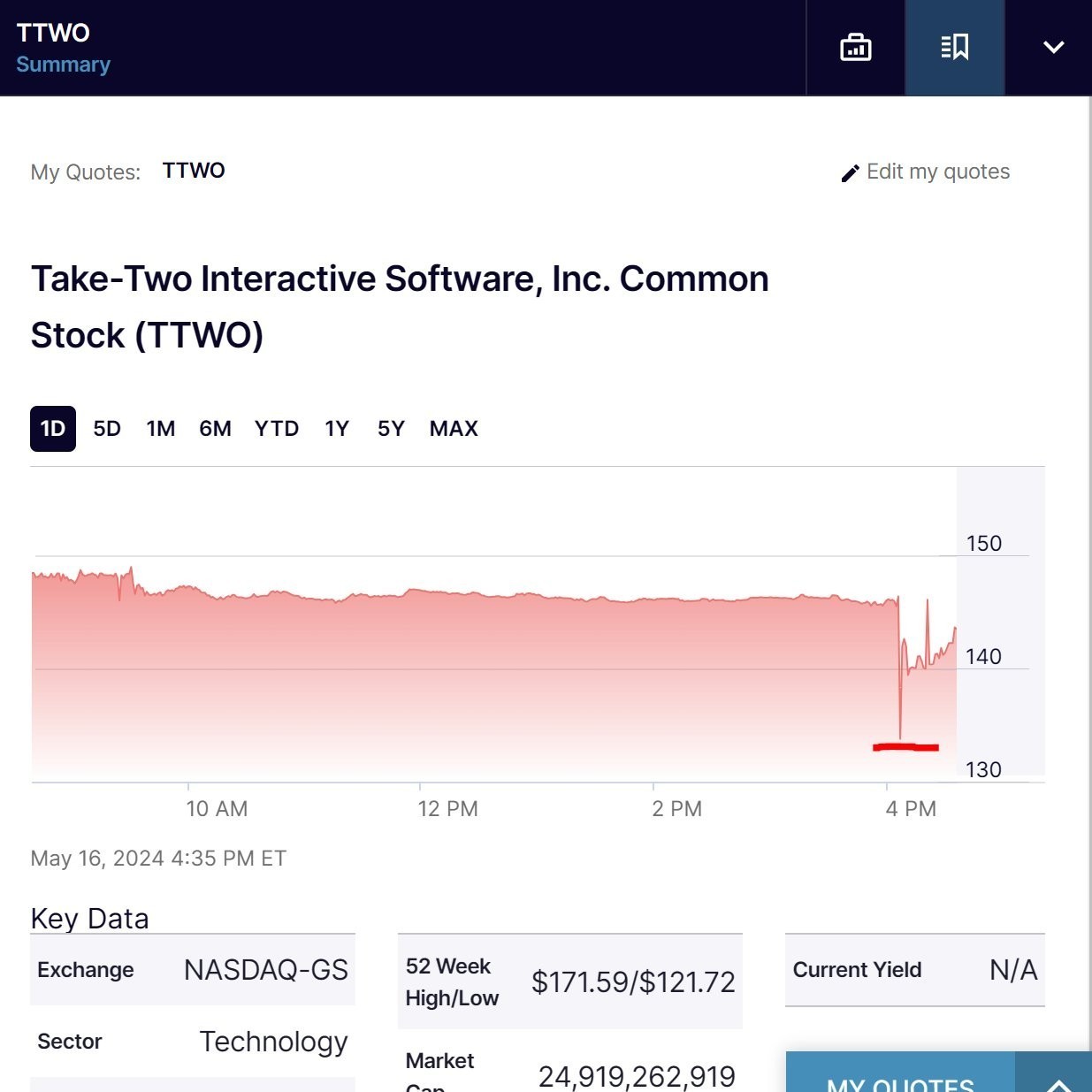The image size is (1092, 1092).
Task: Switch chart to 5D range
Action: pos(107,429)
